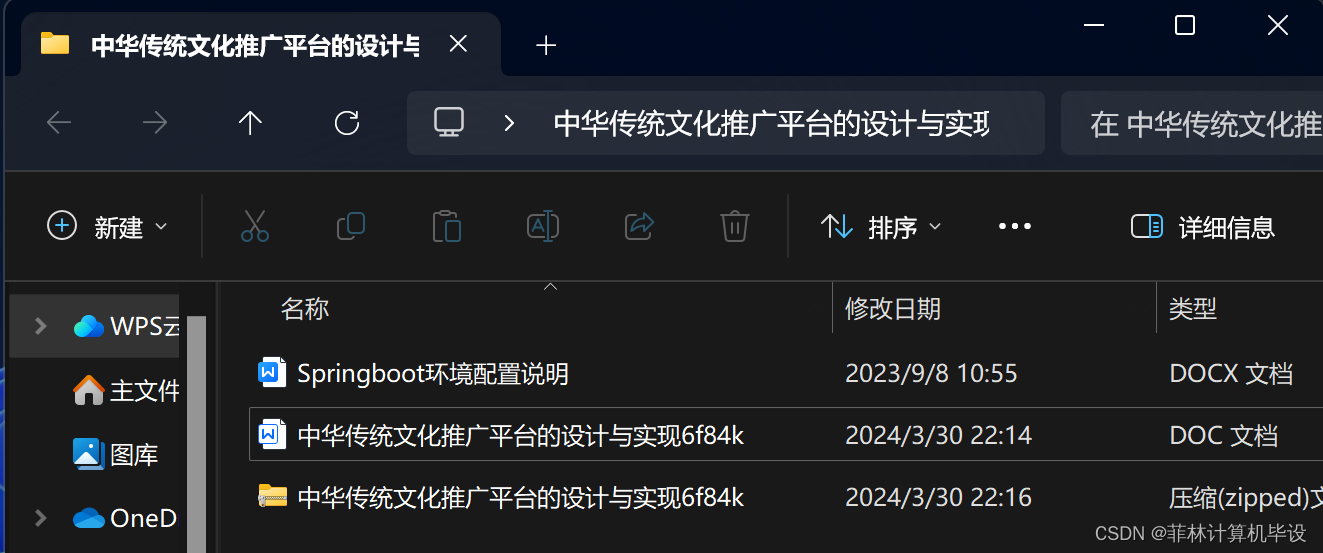Click the Share icon in toolbar
The image size is (1323, 553).
[639, 227]
